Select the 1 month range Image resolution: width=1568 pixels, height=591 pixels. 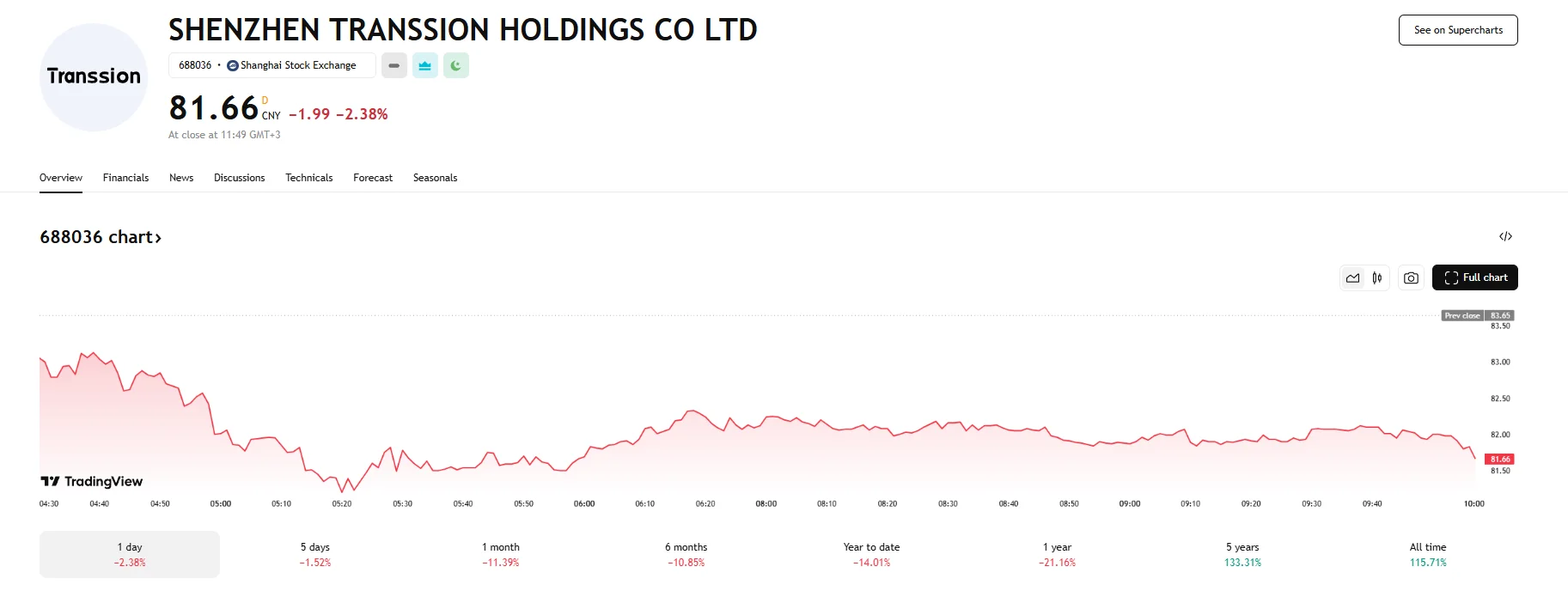(501, 554)
